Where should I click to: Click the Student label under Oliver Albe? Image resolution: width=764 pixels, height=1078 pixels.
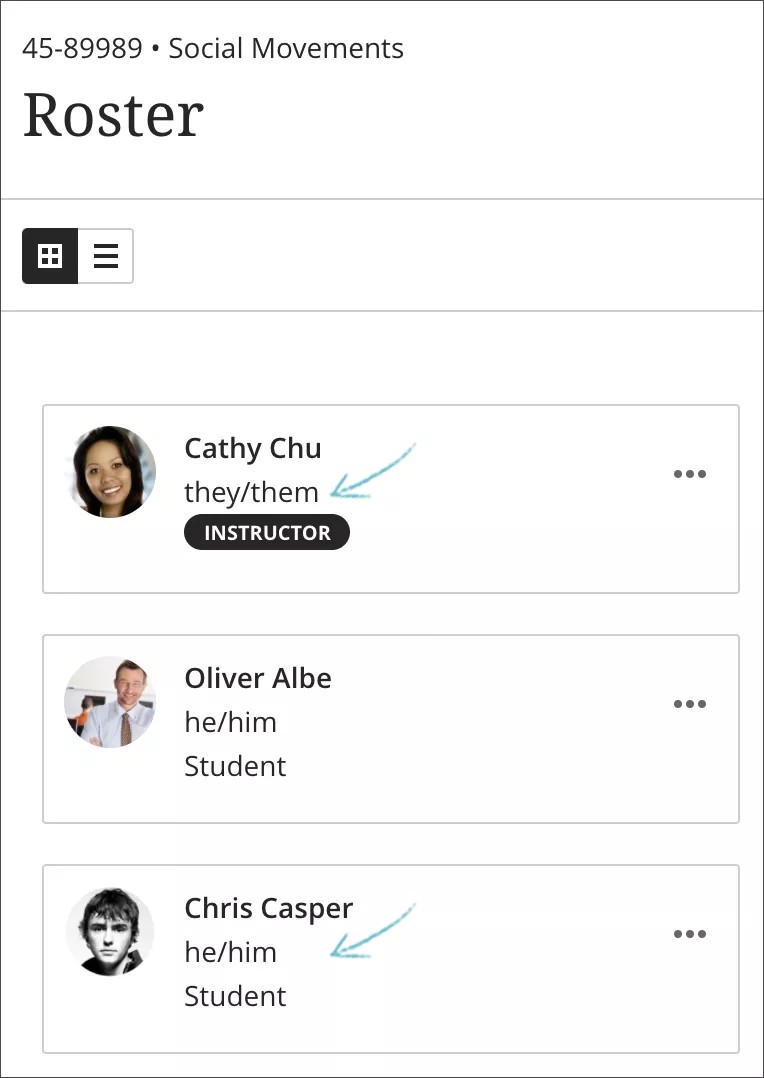[x=235, y=766]
